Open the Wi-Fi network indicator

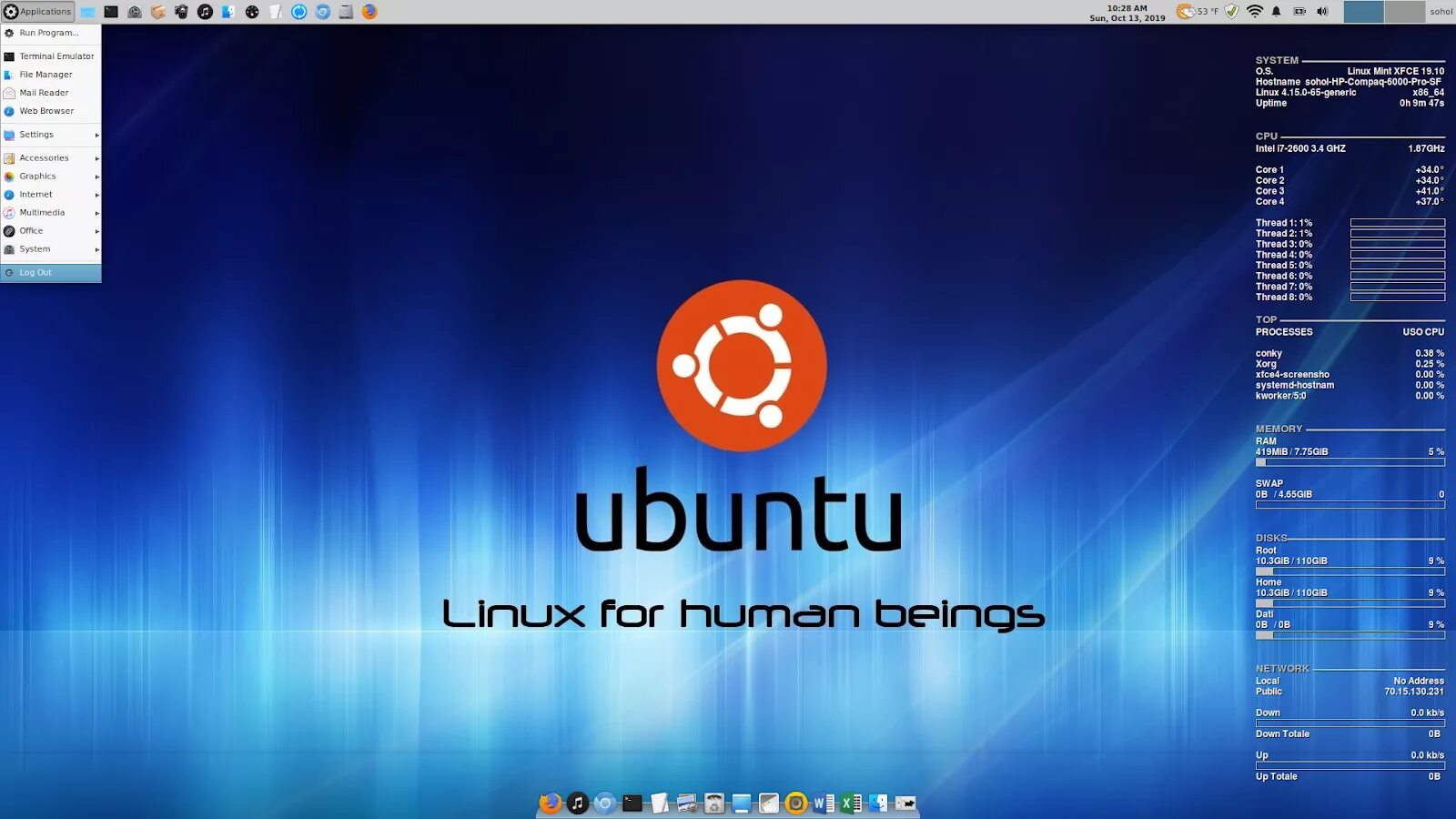(x=1255, y=12)
